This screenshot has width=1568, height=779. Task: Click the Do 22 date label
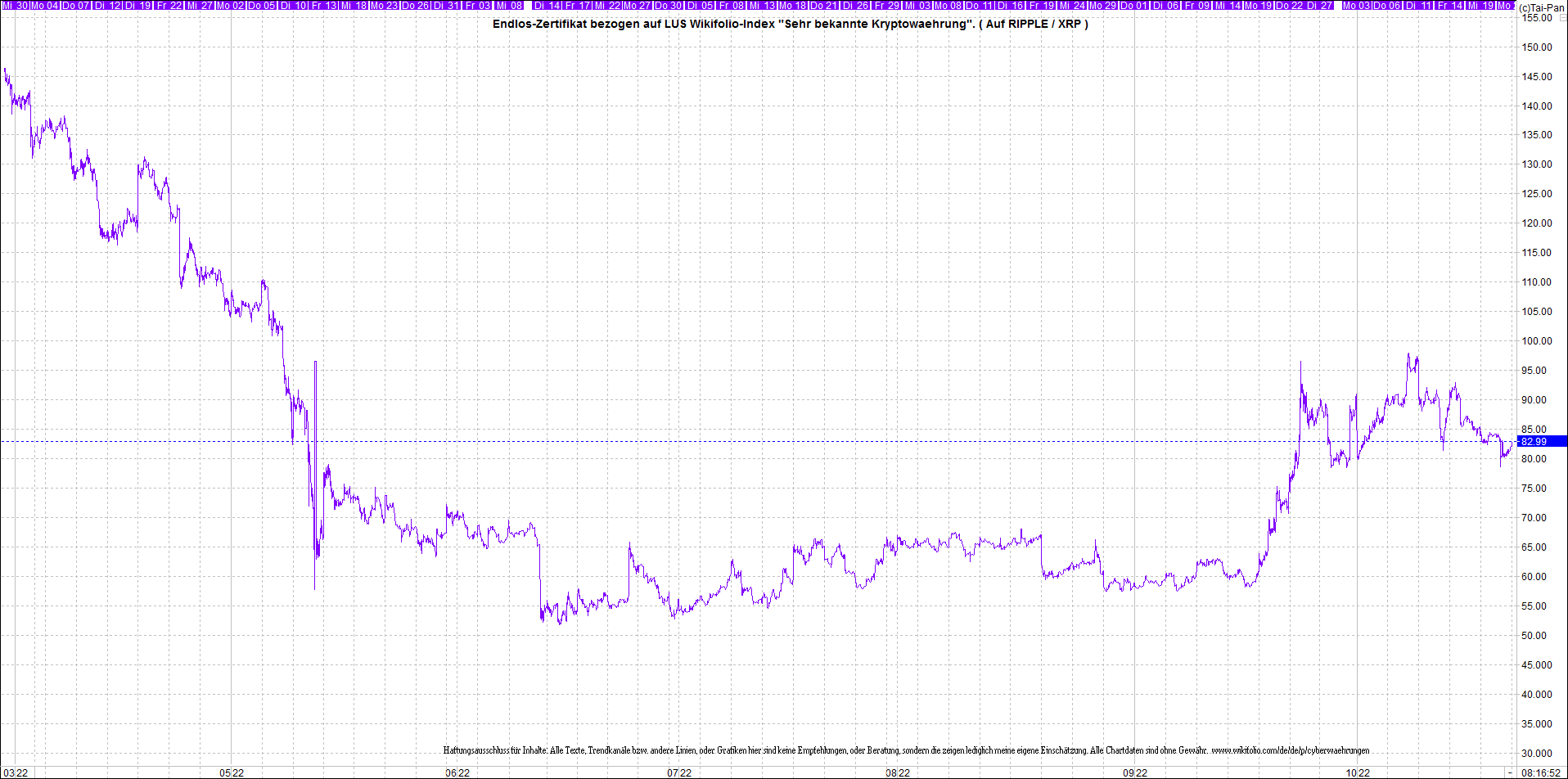(x=1290, y=5)
